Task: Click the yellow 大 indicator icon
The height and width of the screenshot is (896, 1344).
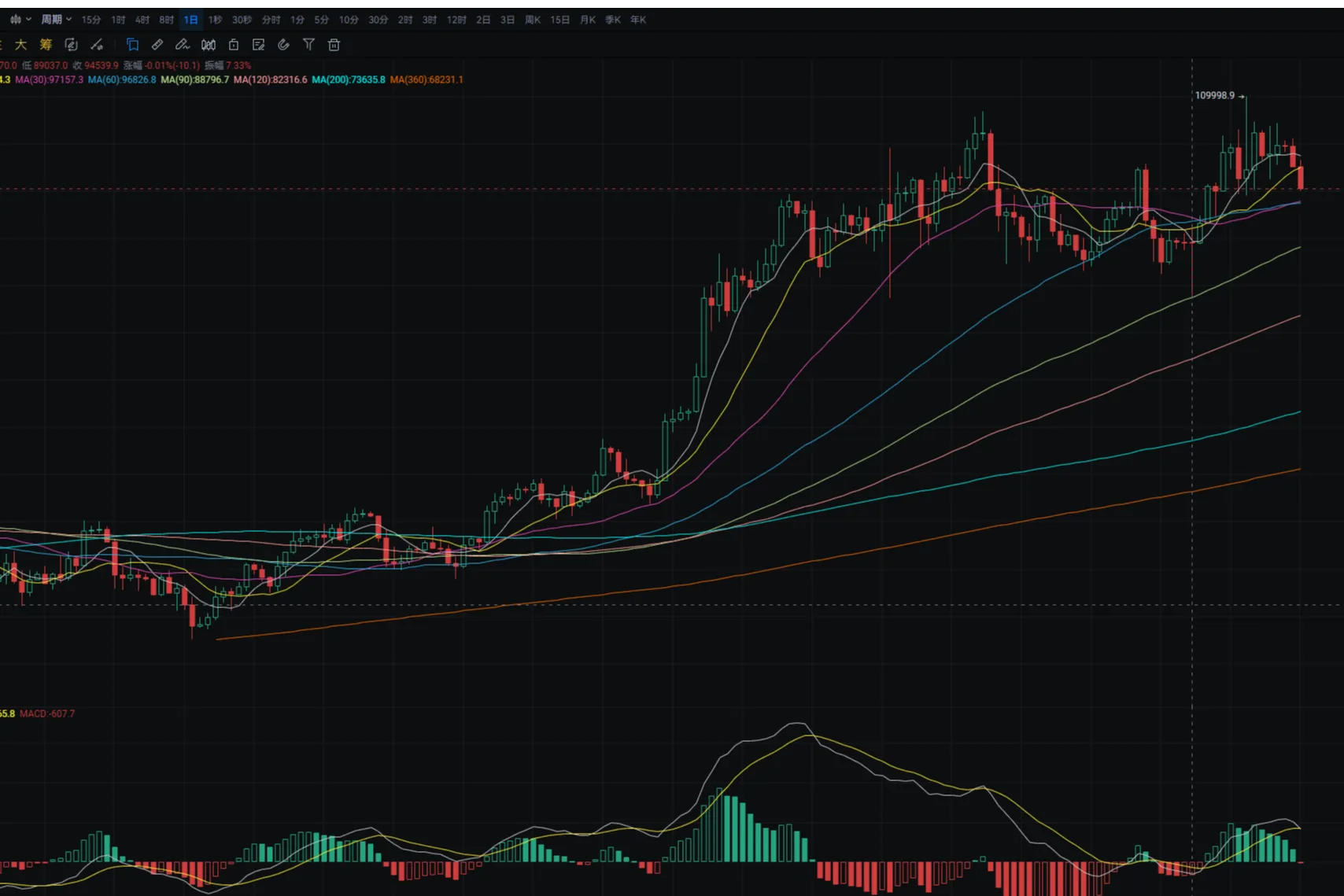Action: coord(21,45)
